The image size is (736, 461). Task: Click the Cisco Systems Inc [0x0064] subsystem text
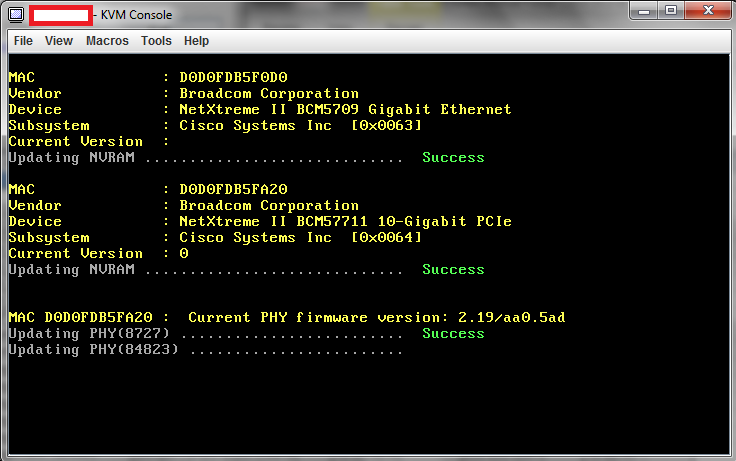click(300, 238)
